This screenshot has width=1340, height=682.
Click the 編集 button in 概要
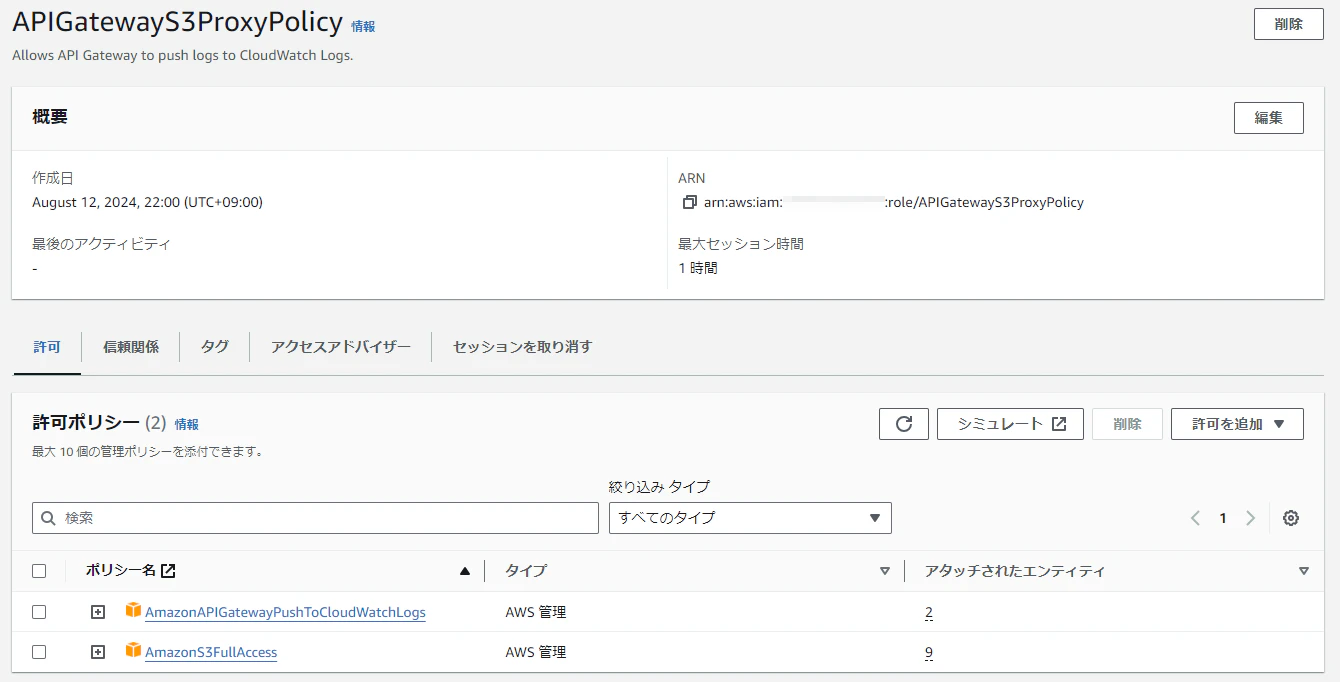tap(1269, 117)
